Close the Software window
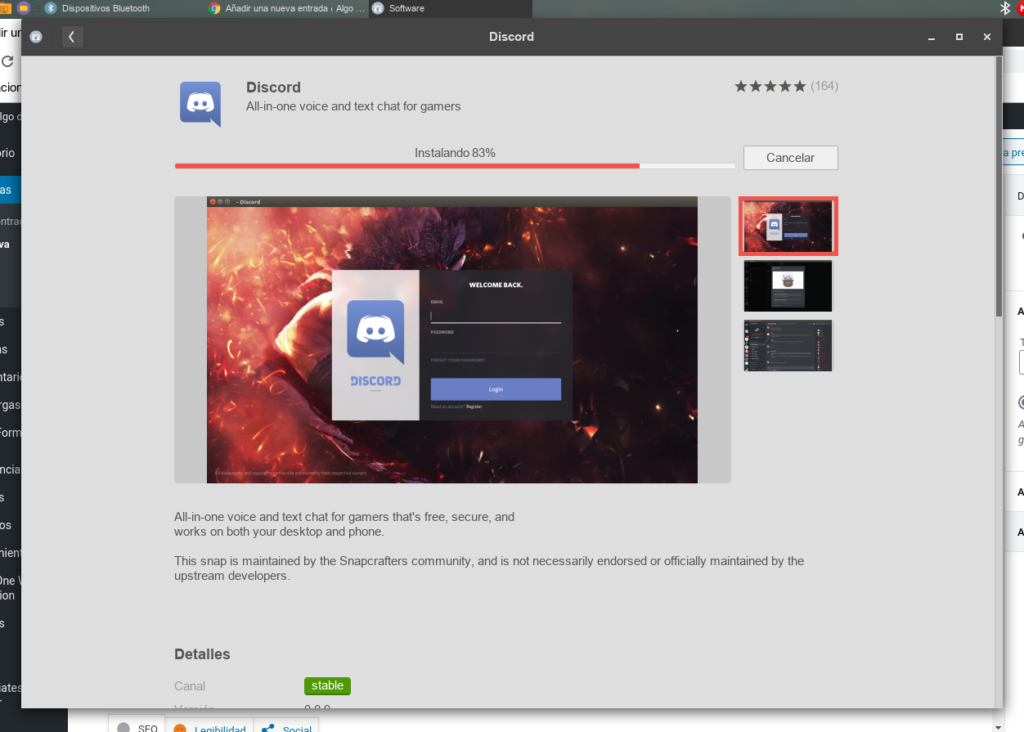 point(987,37)
